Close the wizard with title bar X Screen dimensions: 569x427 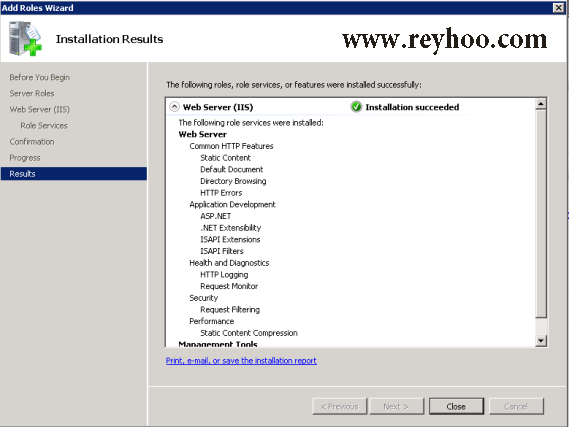coord(558,8)
